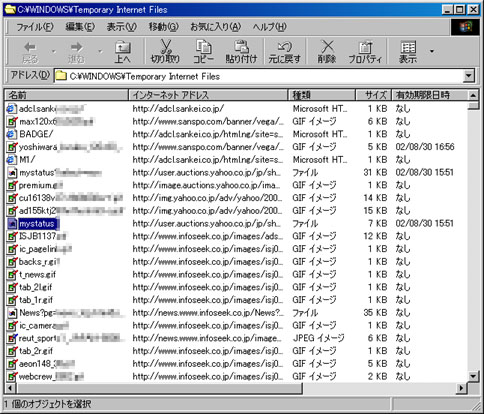
Task: Click the right arrow of the horizontal scrollbar
Action: [x=462, y=388]
